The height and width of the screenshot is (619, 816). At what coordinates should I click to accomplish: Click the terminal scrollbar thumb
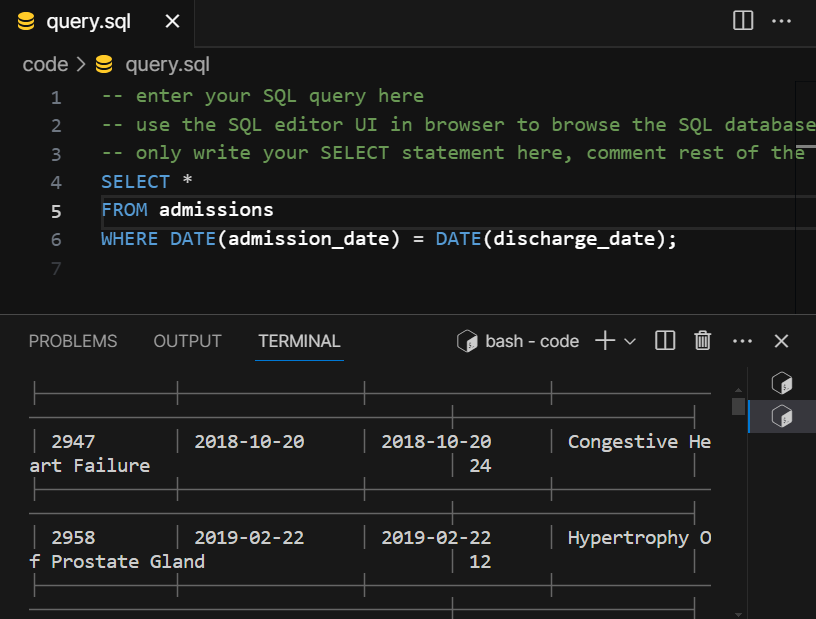pyautogui.click(x=737, y=407)
